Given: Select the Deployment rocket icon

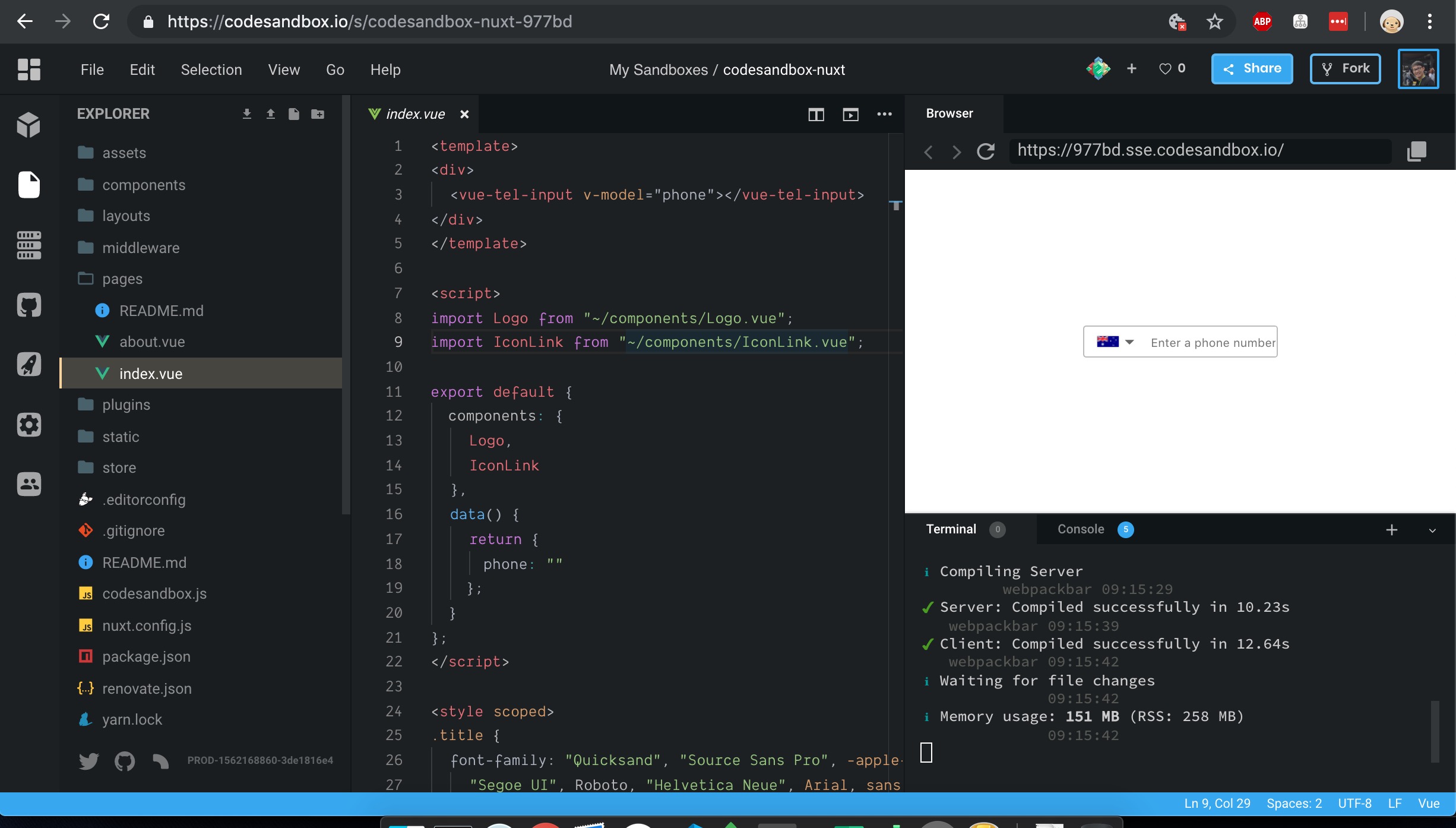Looking at the screenshot, I should [x=29, y=364].
